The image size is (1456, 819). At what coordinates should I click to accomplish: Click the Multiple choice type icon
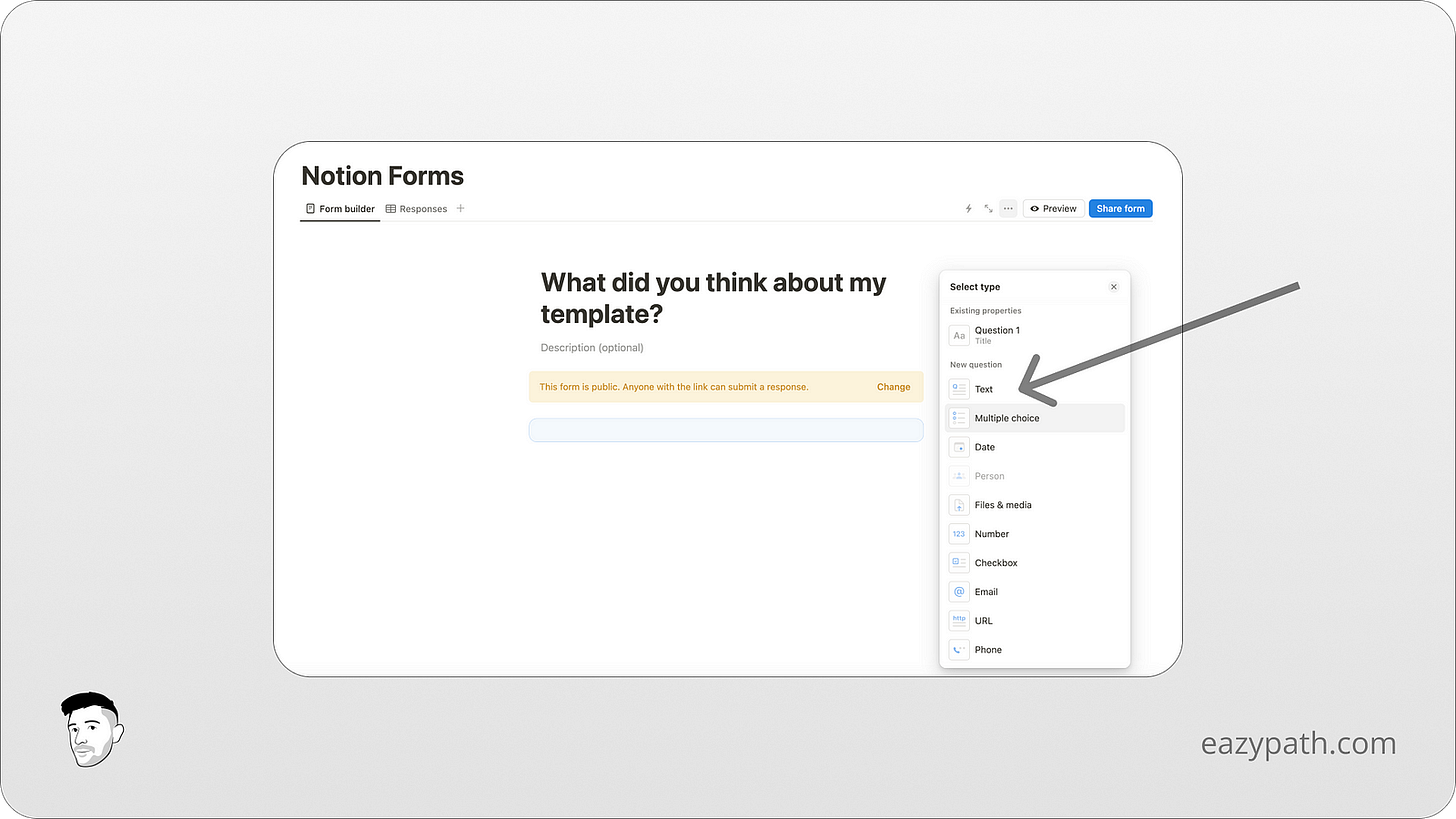tap(959, 418)
